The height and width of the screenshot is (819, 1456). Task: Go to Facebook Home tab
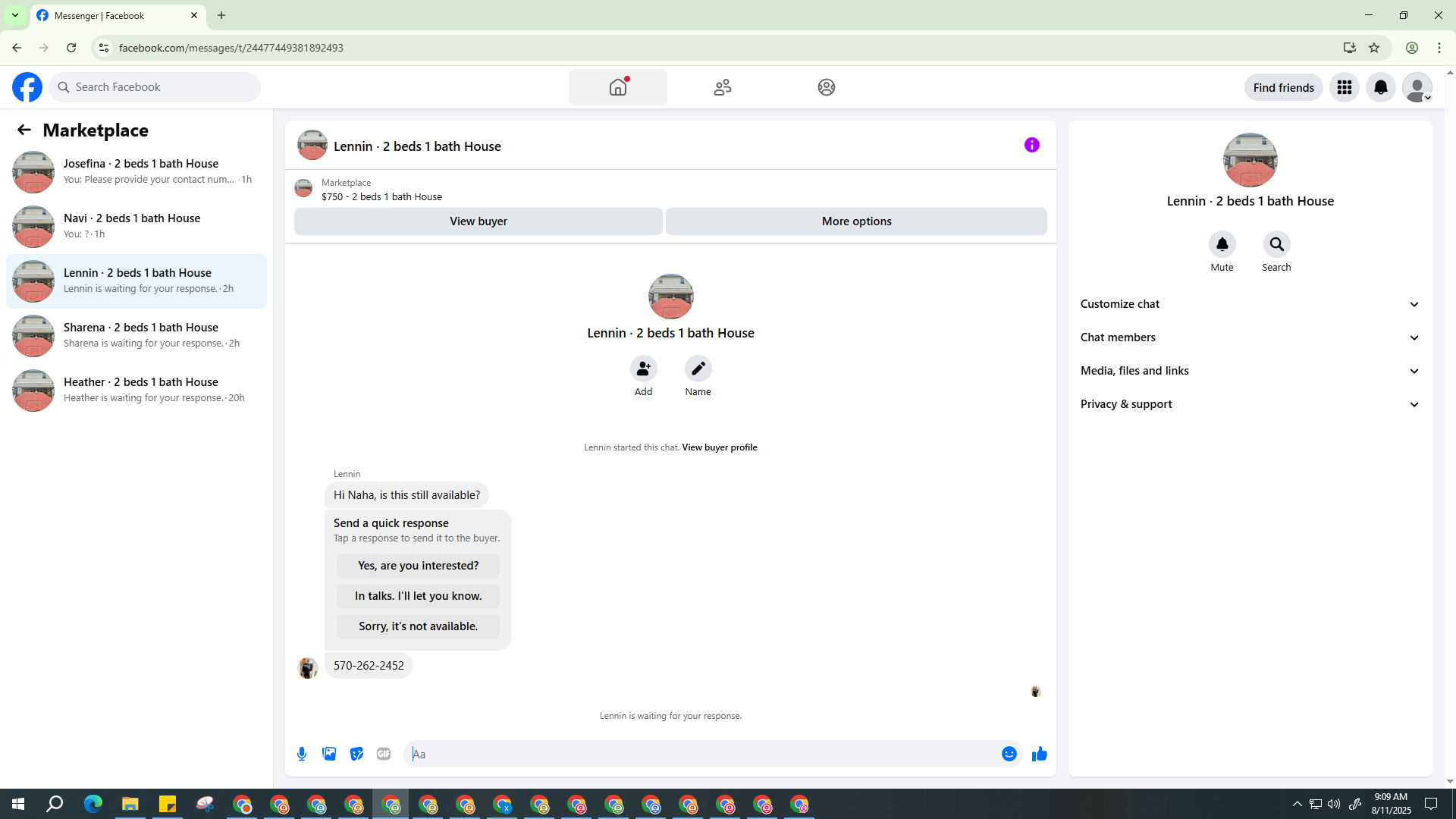coord(617,87)
